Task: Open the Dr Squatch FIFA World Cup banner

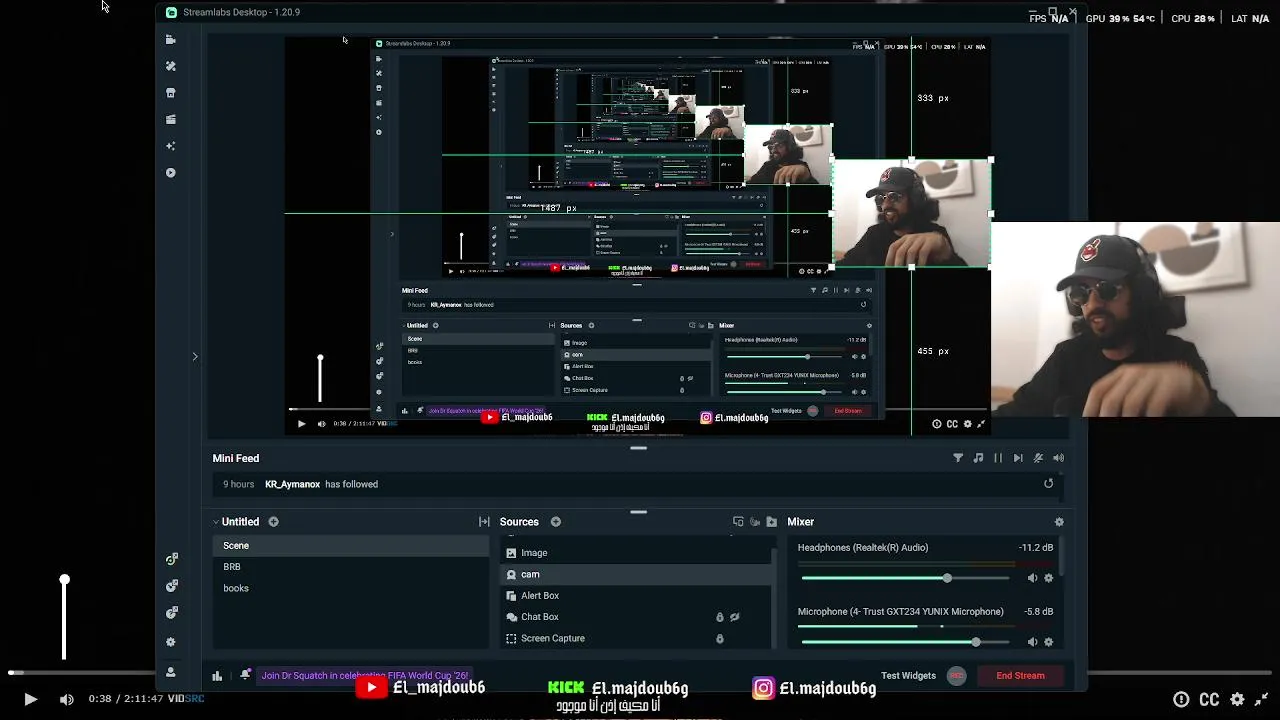Action: point(365,676)
